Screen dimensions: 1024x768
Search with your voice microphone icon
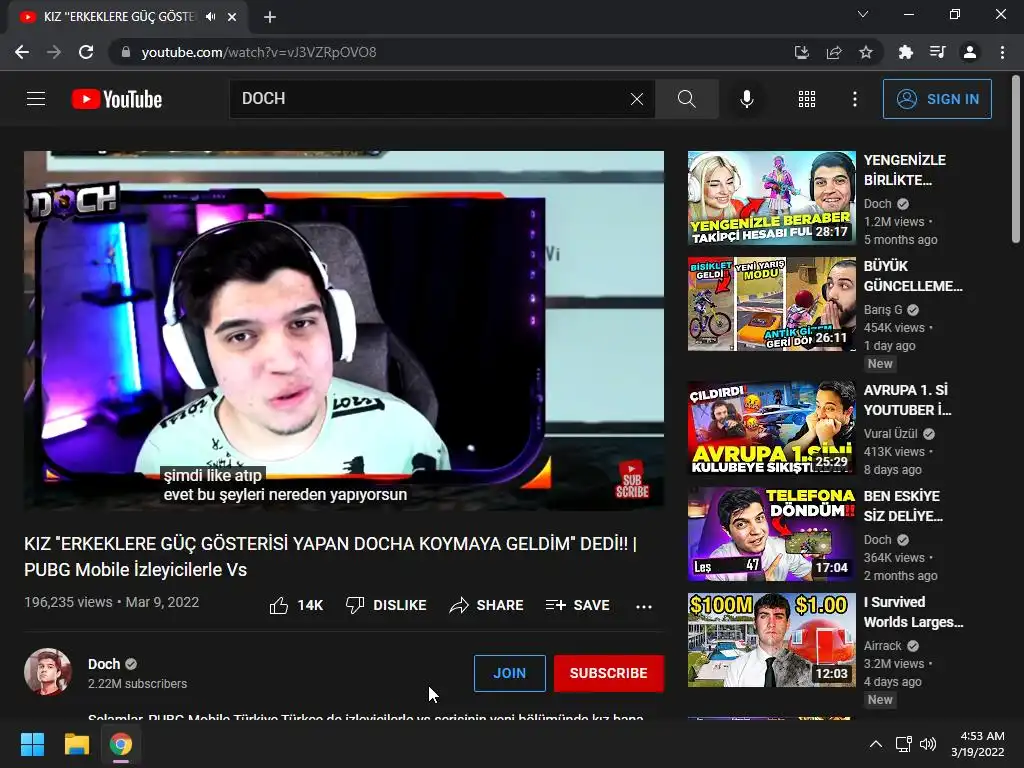click(746, 99)
